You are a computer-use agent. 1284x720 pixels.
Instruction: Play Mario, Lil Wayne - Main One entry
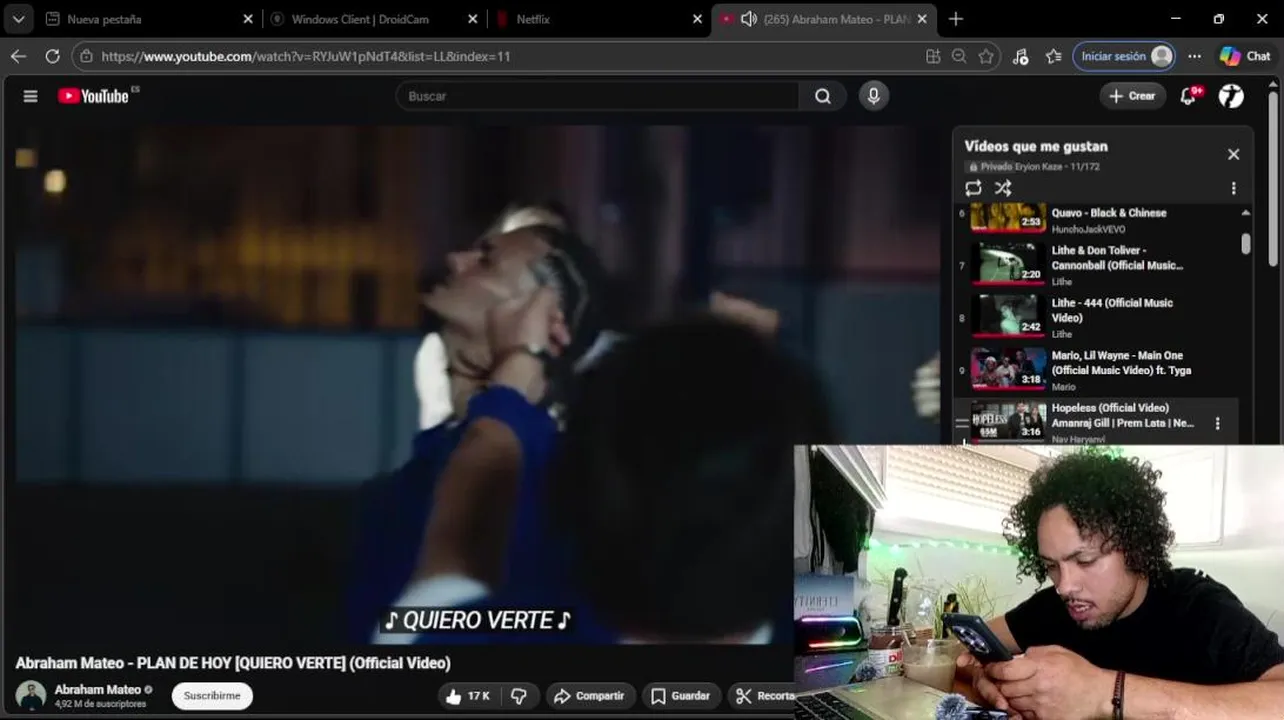coord(1097,369)
